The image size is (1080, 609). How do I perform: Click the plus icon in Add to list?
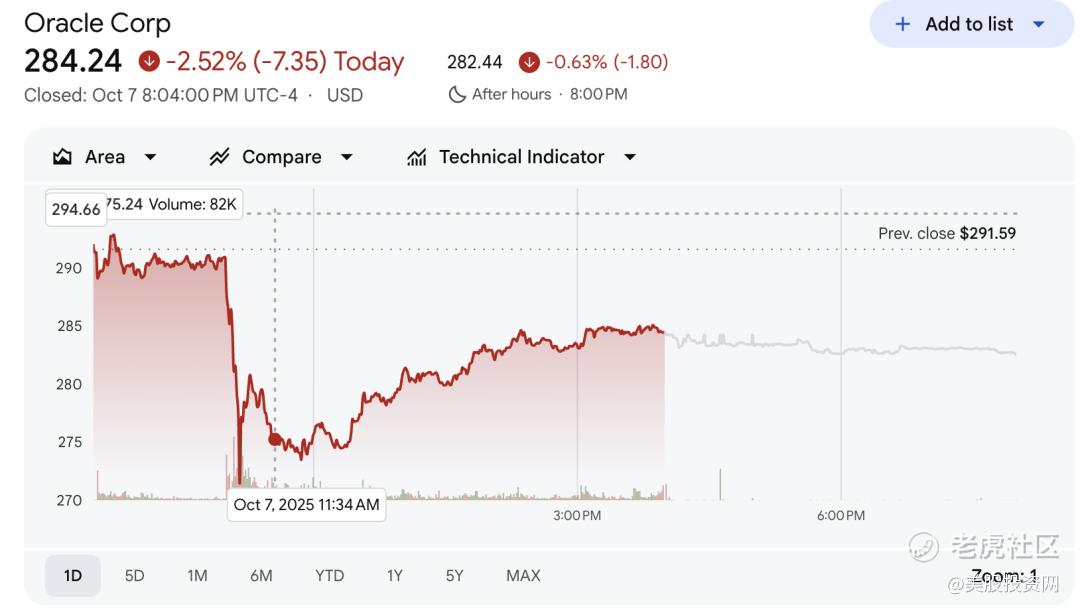pyautogui.click(x=902, y=24)
